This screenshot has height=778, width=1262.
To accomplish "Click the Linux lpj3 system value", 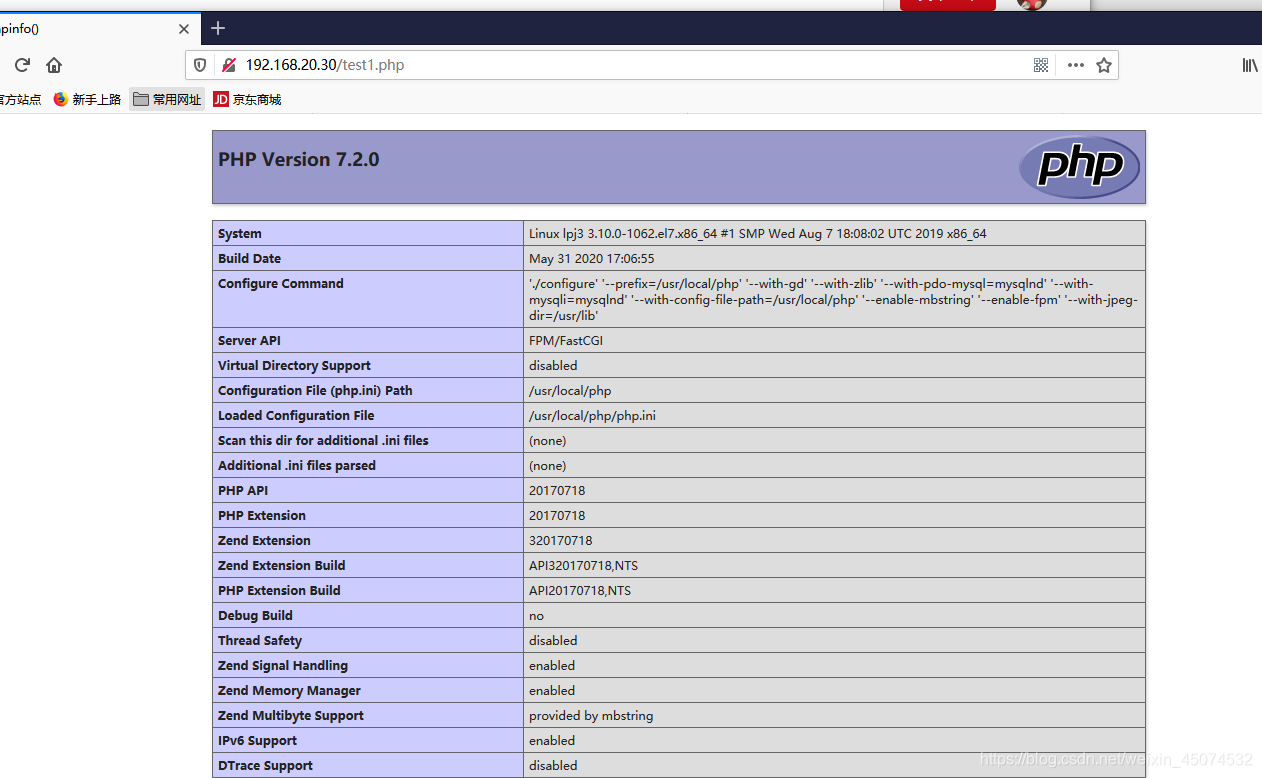I will click(758, 234).
